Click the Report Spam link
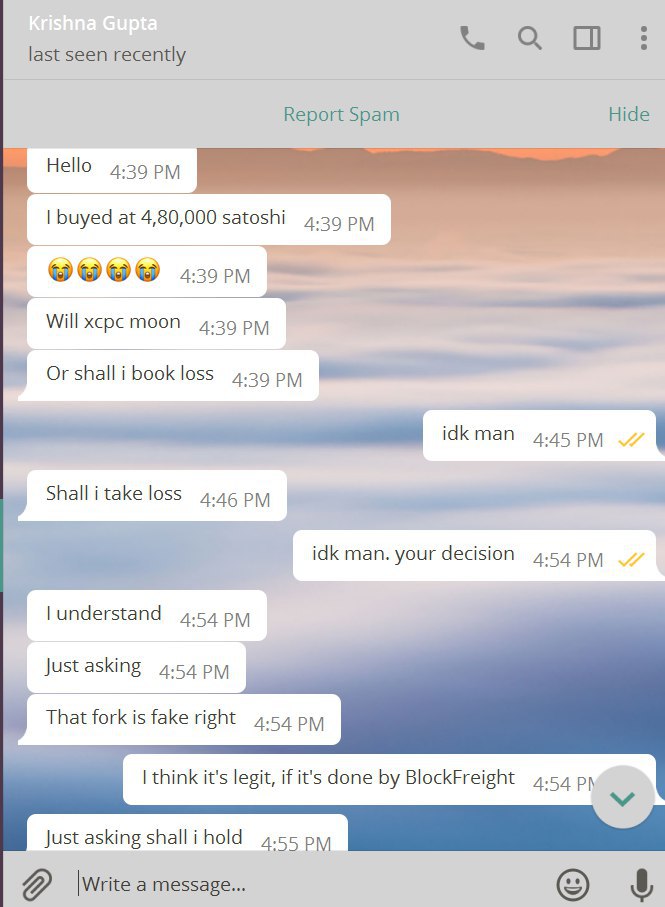The width and height of the screenshot is (665, 907). point(341,114)
